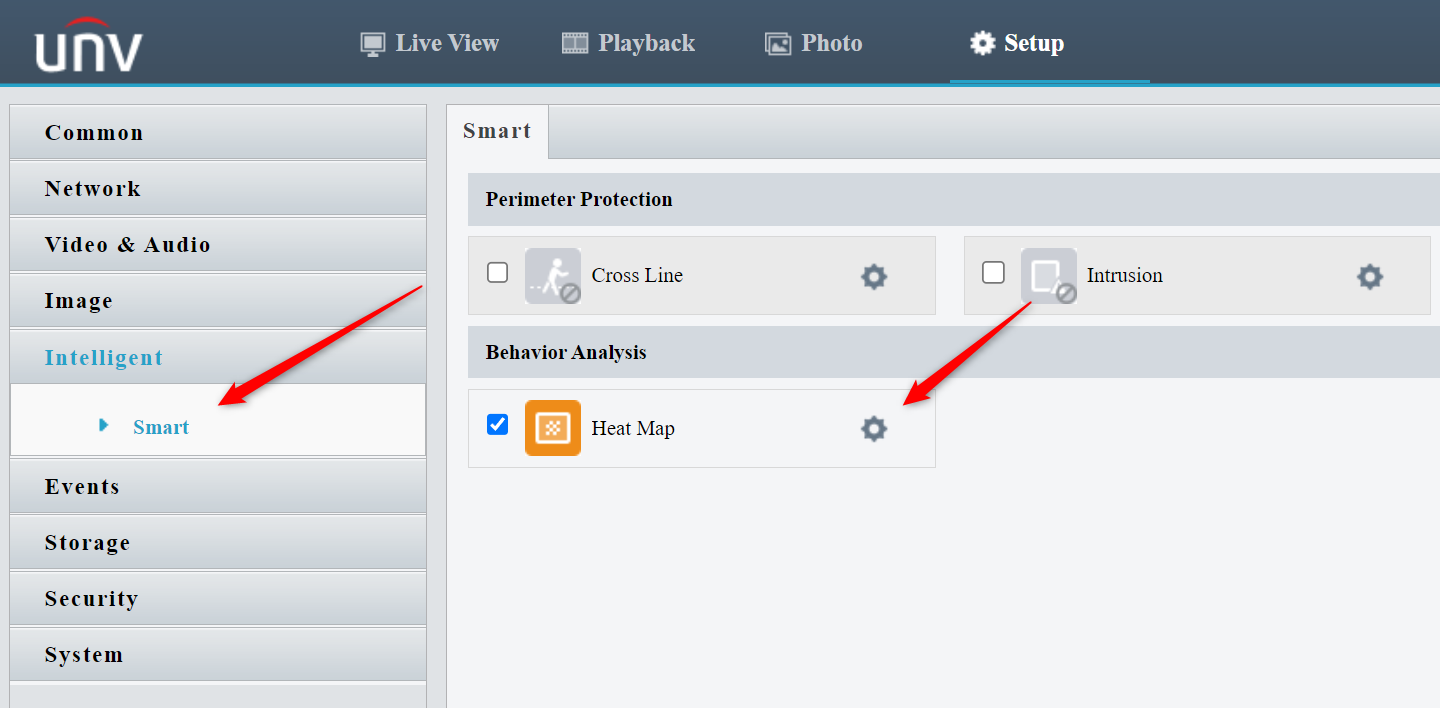
Task: Switch to the Playback tab
Action: point(628,43)
